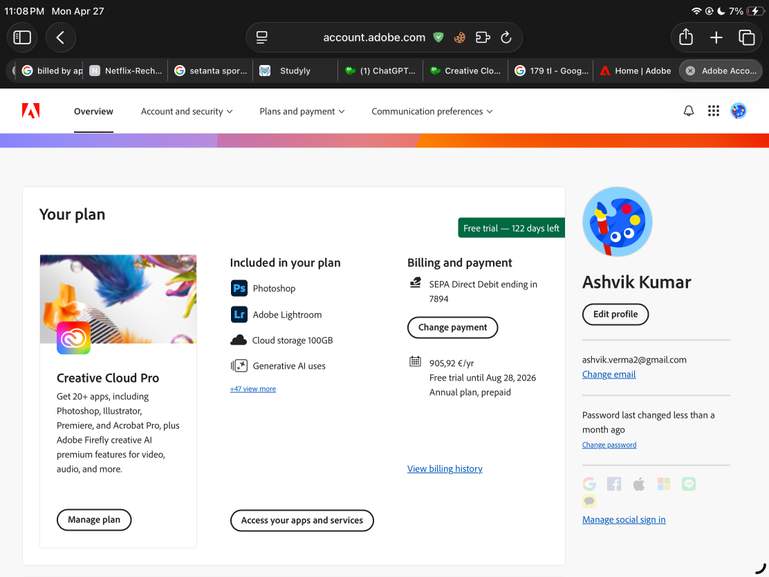Open Manage social sign in link
769x577 pixels.
click(x=624, y=520)
